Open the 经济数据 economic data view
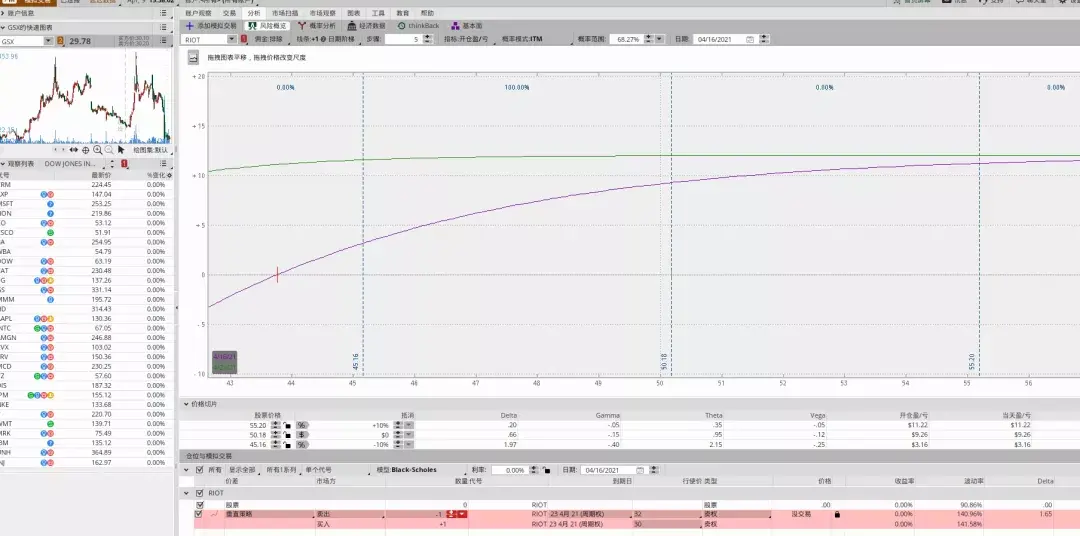This screenshot has width=1080, height=536. pyautogui.click(x=366, y=25)
